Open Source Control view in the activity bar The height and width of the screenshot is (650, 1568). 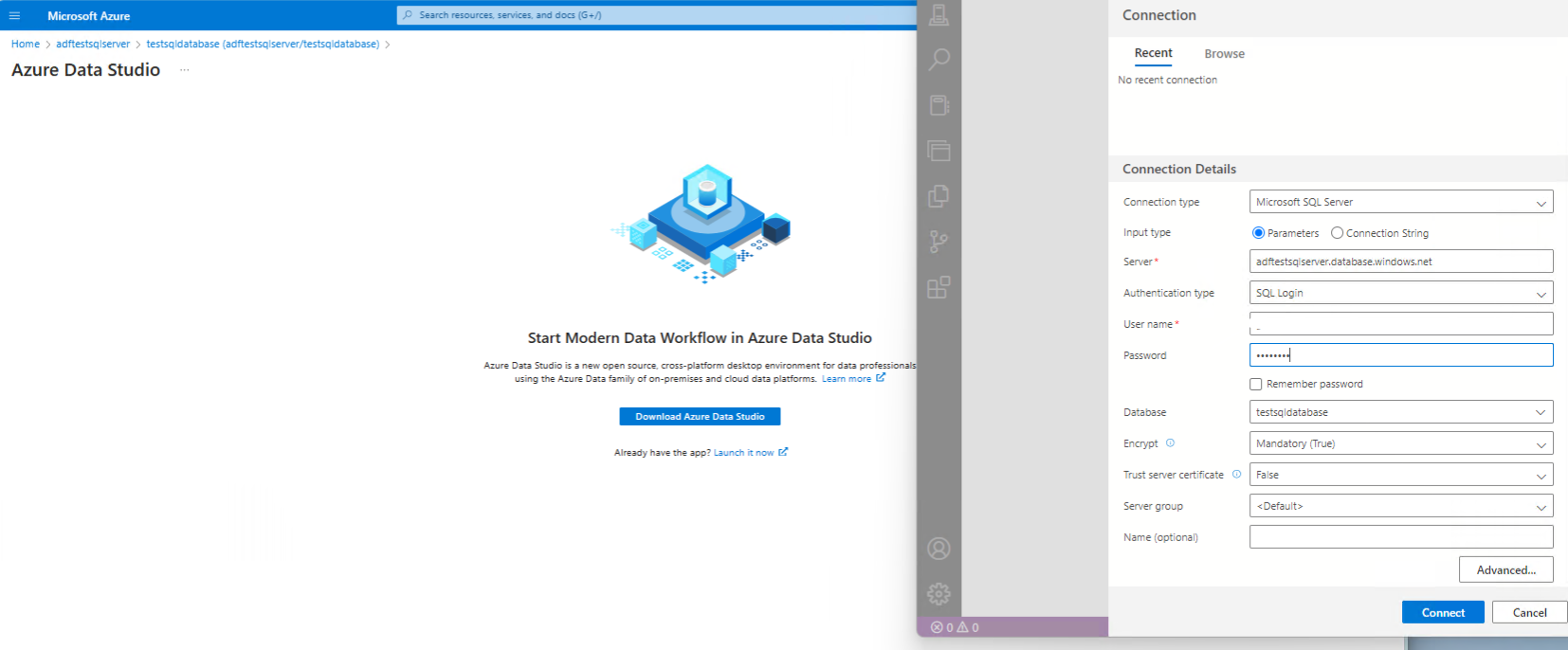(x=939, y=242)
